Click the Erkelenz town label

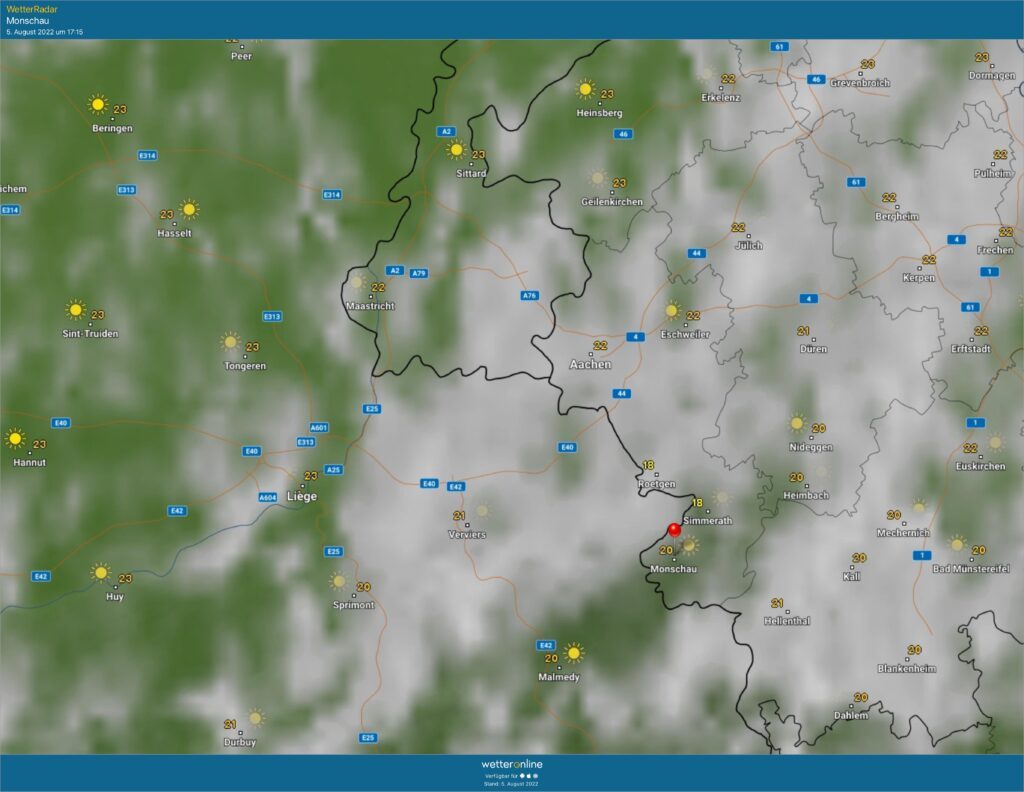coord(721,97)
